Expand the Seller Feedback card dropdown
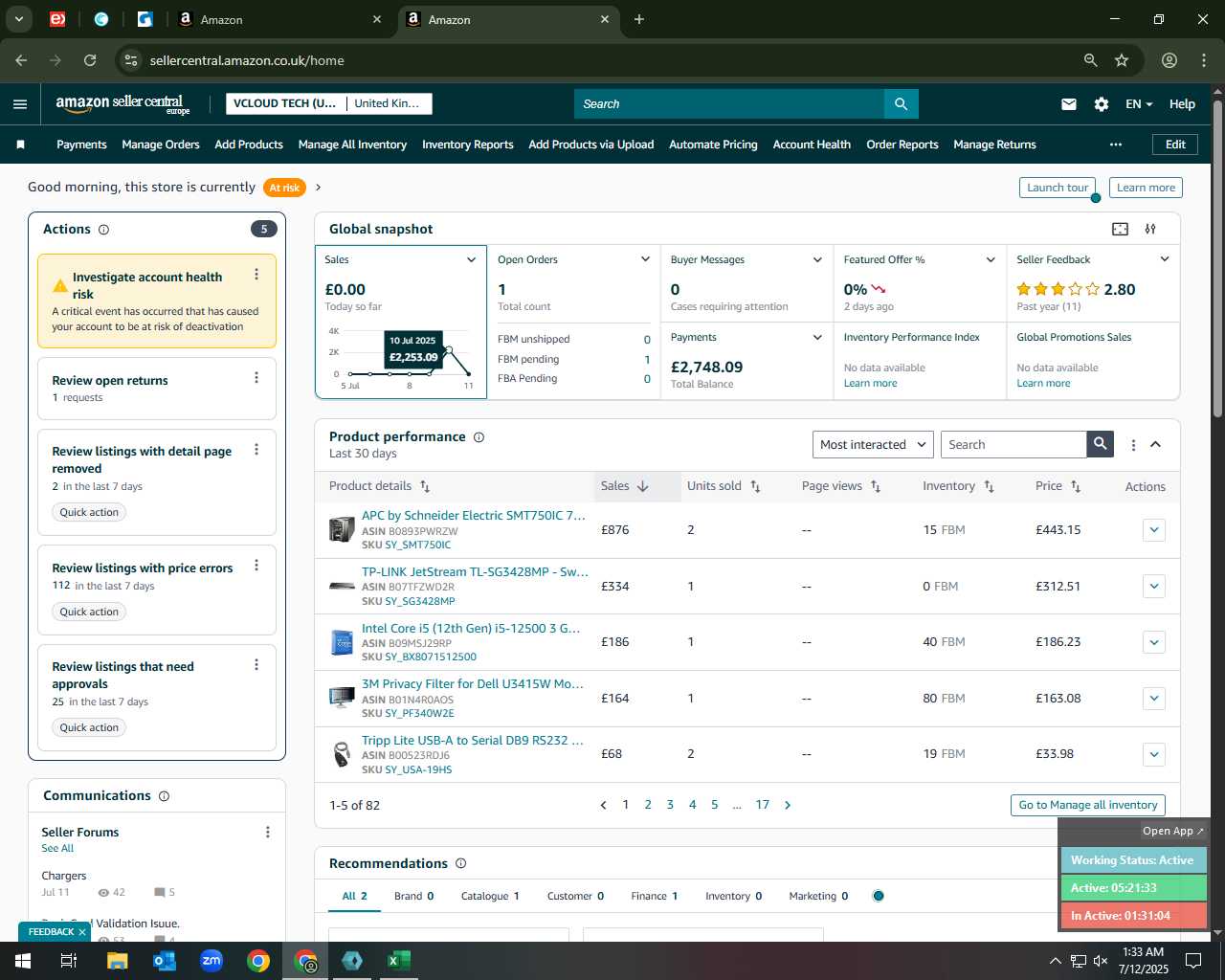The height and width of the screenshot is (980, 1225). point(1165,259)
